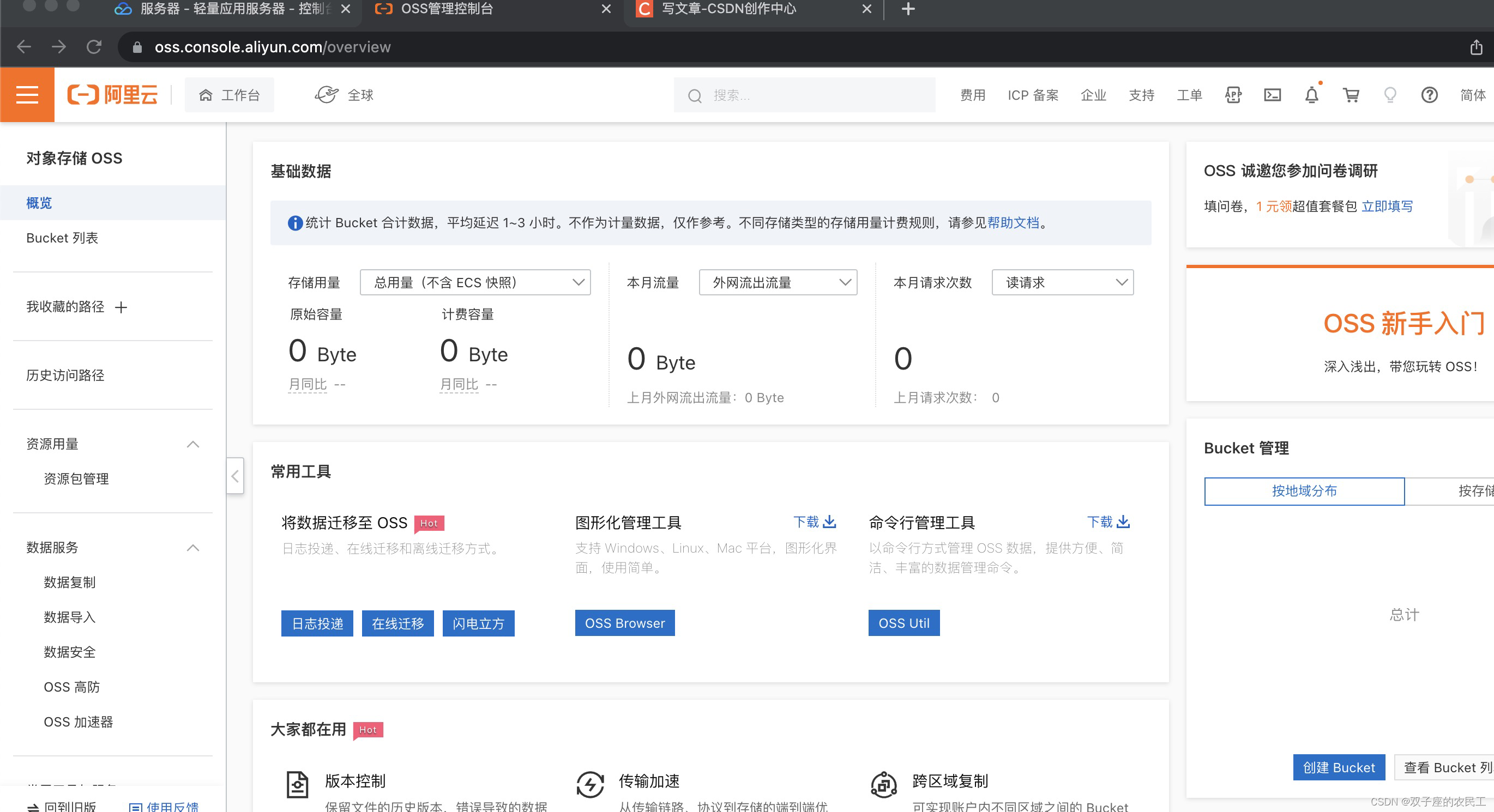Open the 全球 region selector globe icon
The width and height of the screenshot is (1494, 812).
[x=328, y=94]
